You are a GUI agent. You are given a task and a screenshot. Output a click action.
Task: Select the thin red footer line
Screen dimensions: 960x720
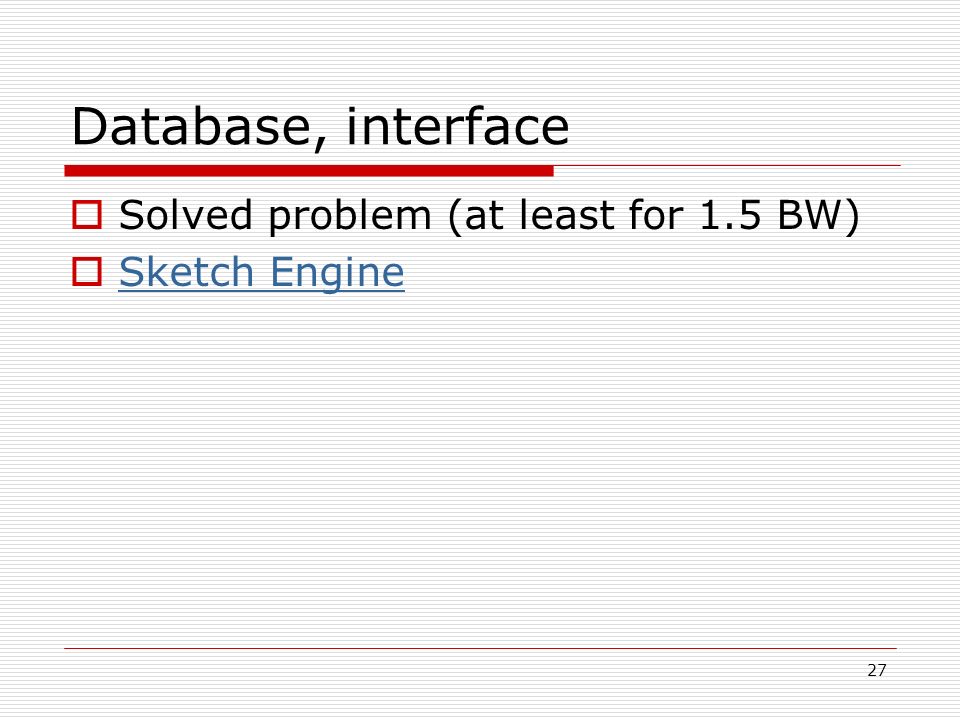pos(481,648)
